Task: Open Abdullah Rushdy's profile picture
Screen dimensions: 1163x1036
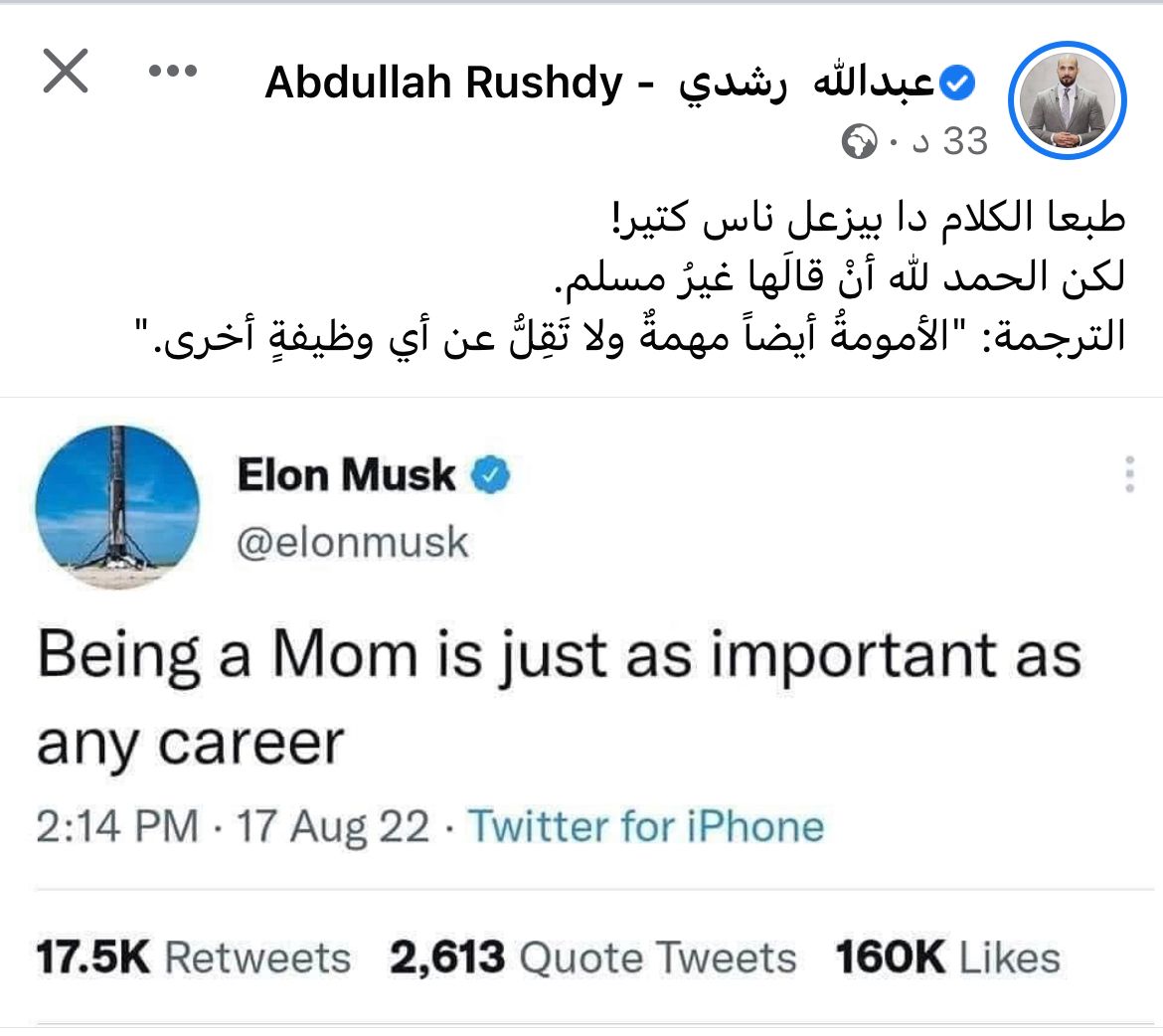Action: [x=1067, y=100]
